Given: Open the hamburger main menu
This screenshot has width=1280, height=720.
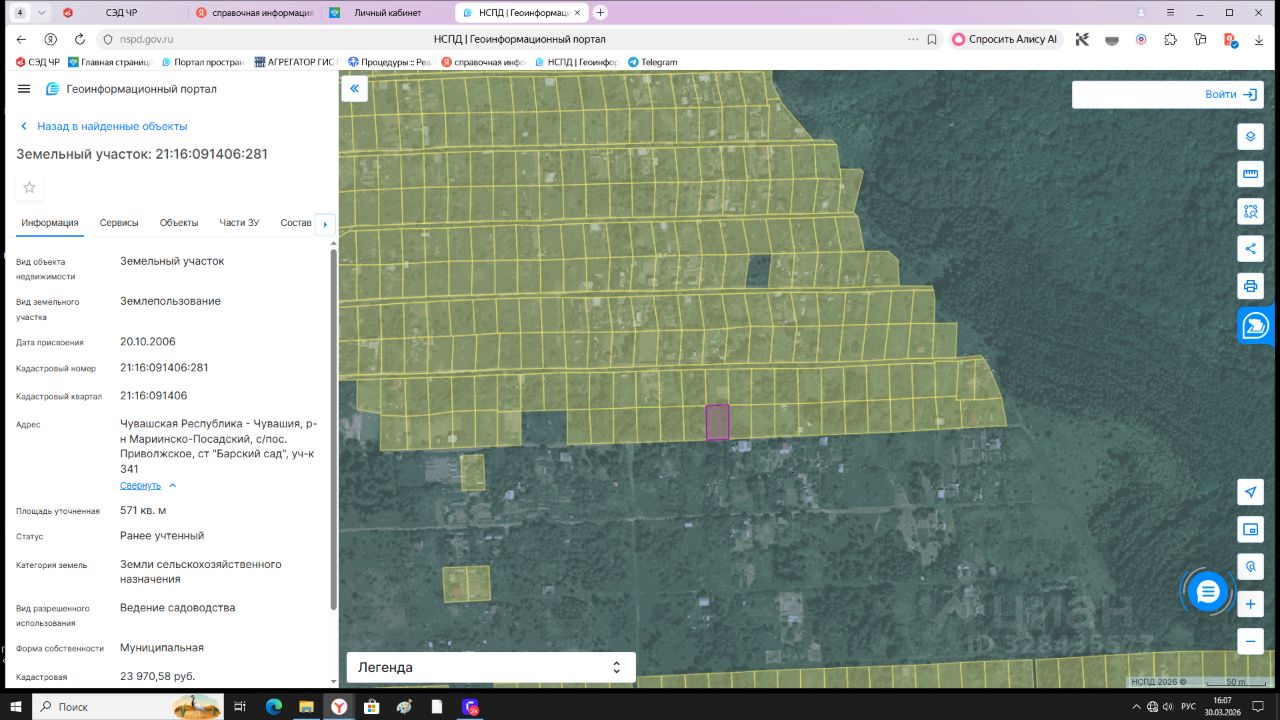Looking at the screenshot, I should point(24,89).
